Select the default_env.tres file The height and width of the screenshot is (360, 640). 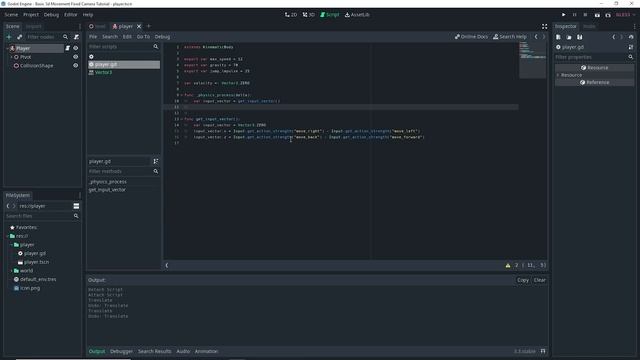click(38, 279)
